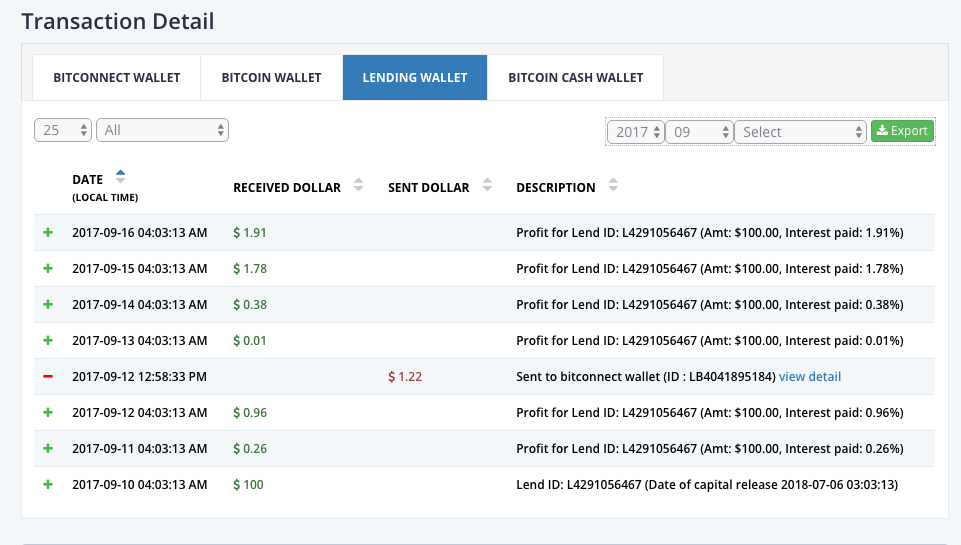Click the Date of capital release description
This screenshot has width=961, height=545.
tap(707, 484)
